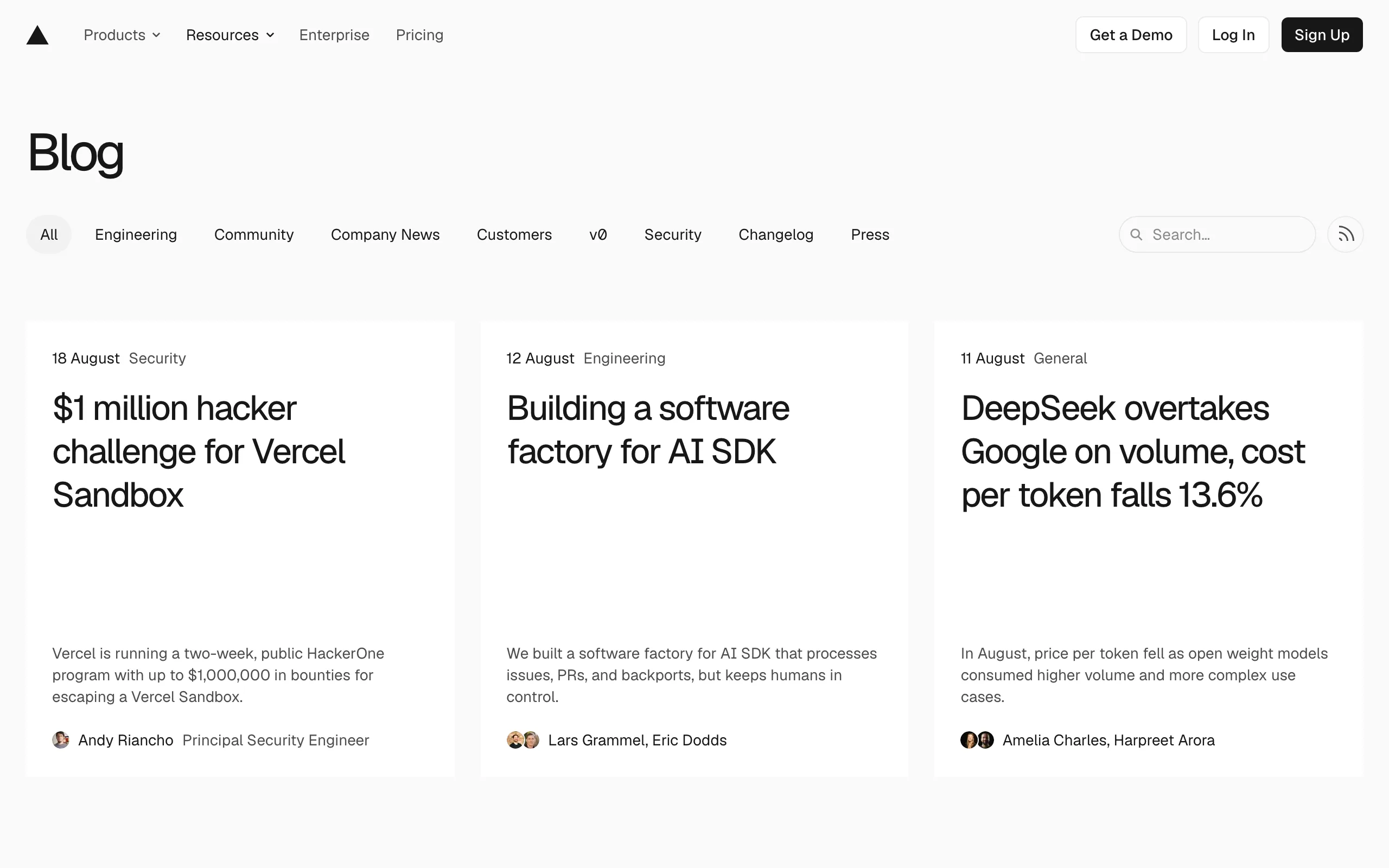Filter blog by Customers
This screenshot has width=1389, height=868.
point(514,234)
